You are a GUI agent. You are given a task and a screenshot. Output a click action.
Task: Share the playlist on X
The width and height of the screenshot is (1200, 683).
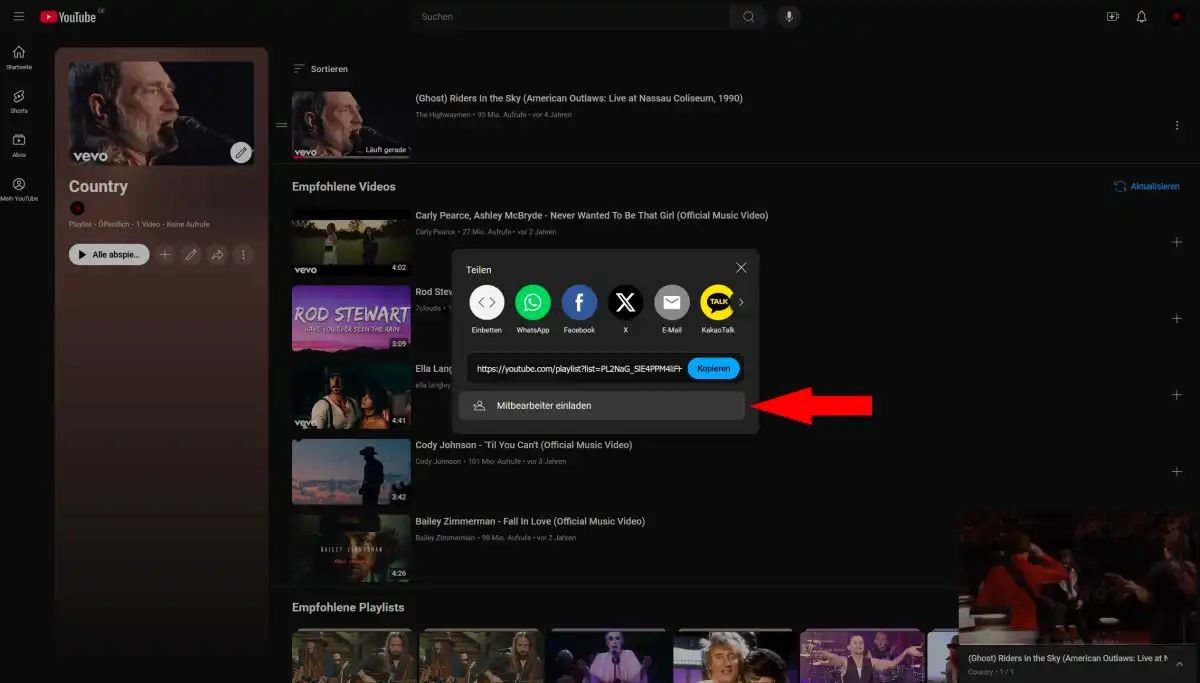click(x=625, y=302)
